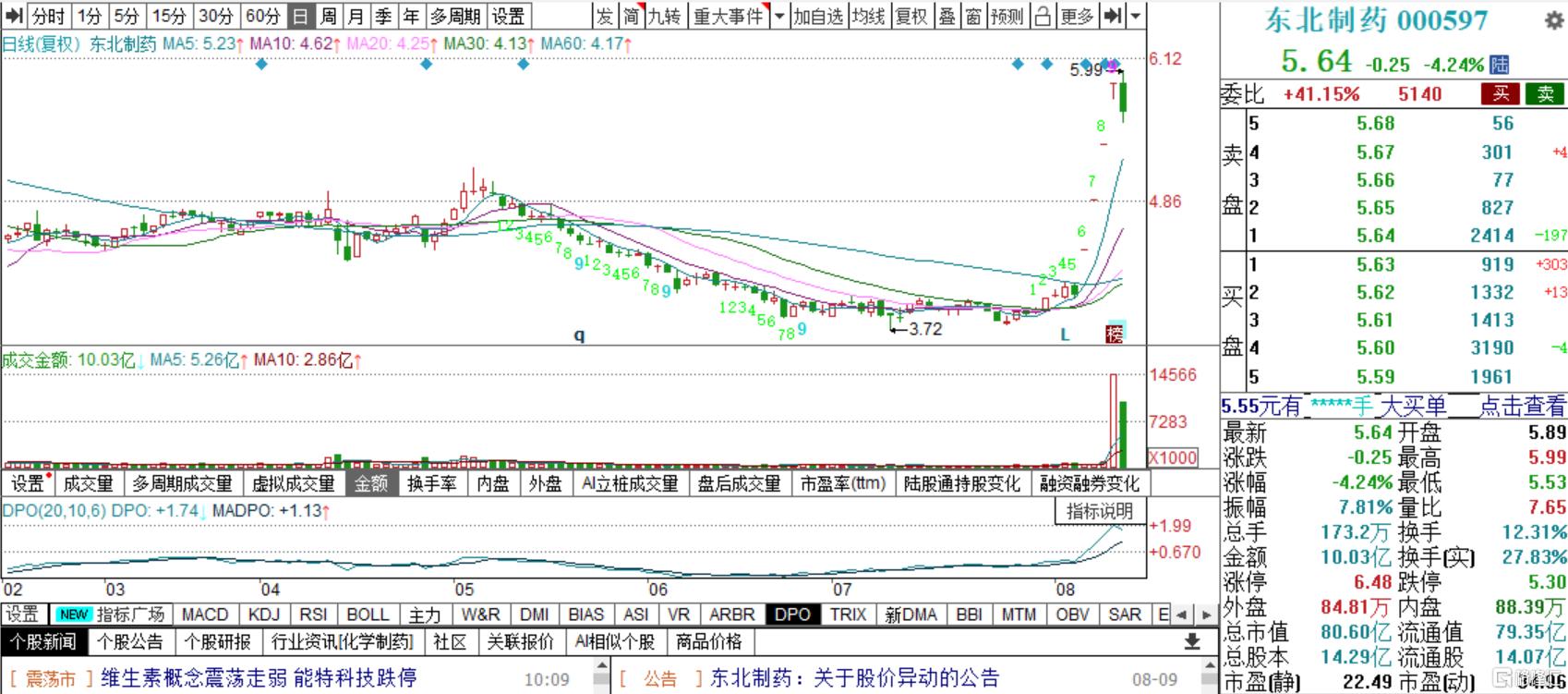
Task: Switch to the 周 weekly period
Action: [x=328, y=16]
